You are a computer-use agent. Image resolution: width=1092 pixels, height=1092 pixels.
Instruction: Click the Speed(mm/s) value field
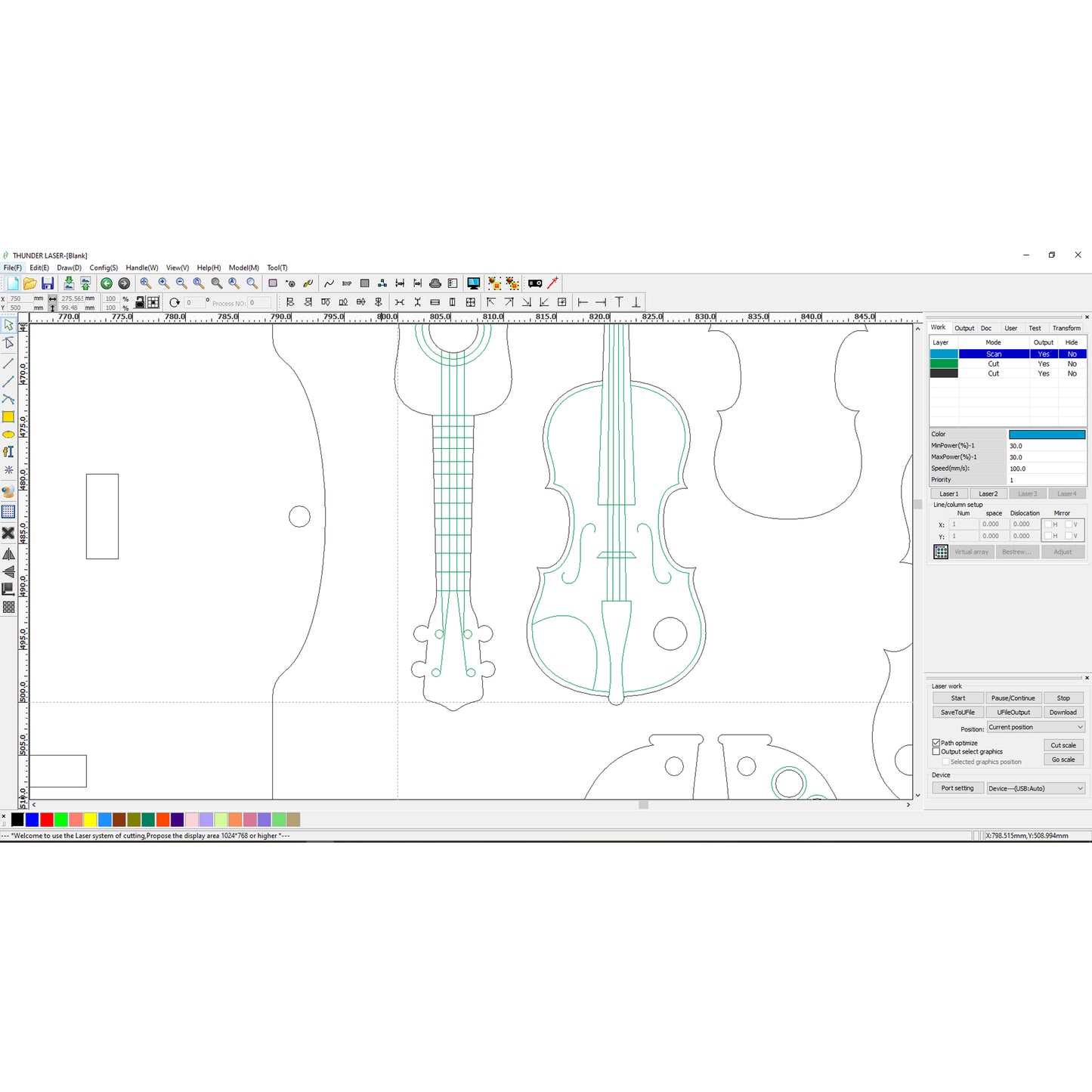1047,469
